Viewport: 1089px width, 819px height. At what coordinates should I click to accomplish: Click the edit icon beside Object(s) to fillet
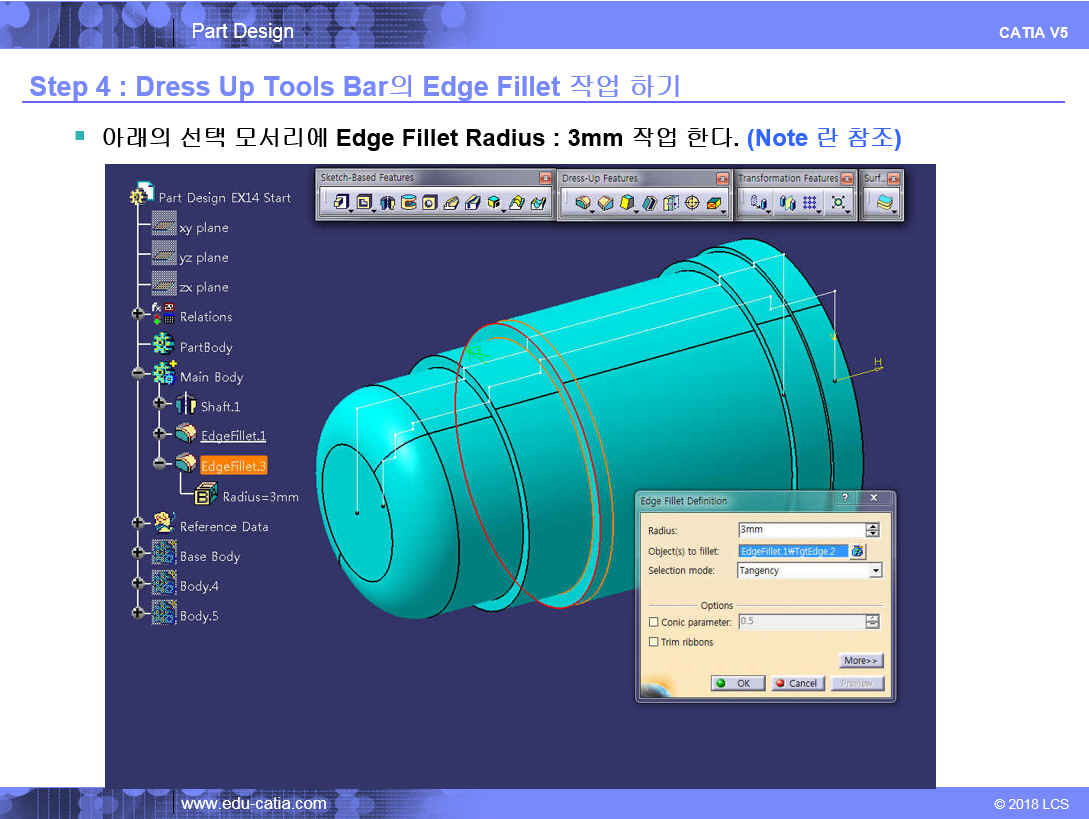(858, 551)
